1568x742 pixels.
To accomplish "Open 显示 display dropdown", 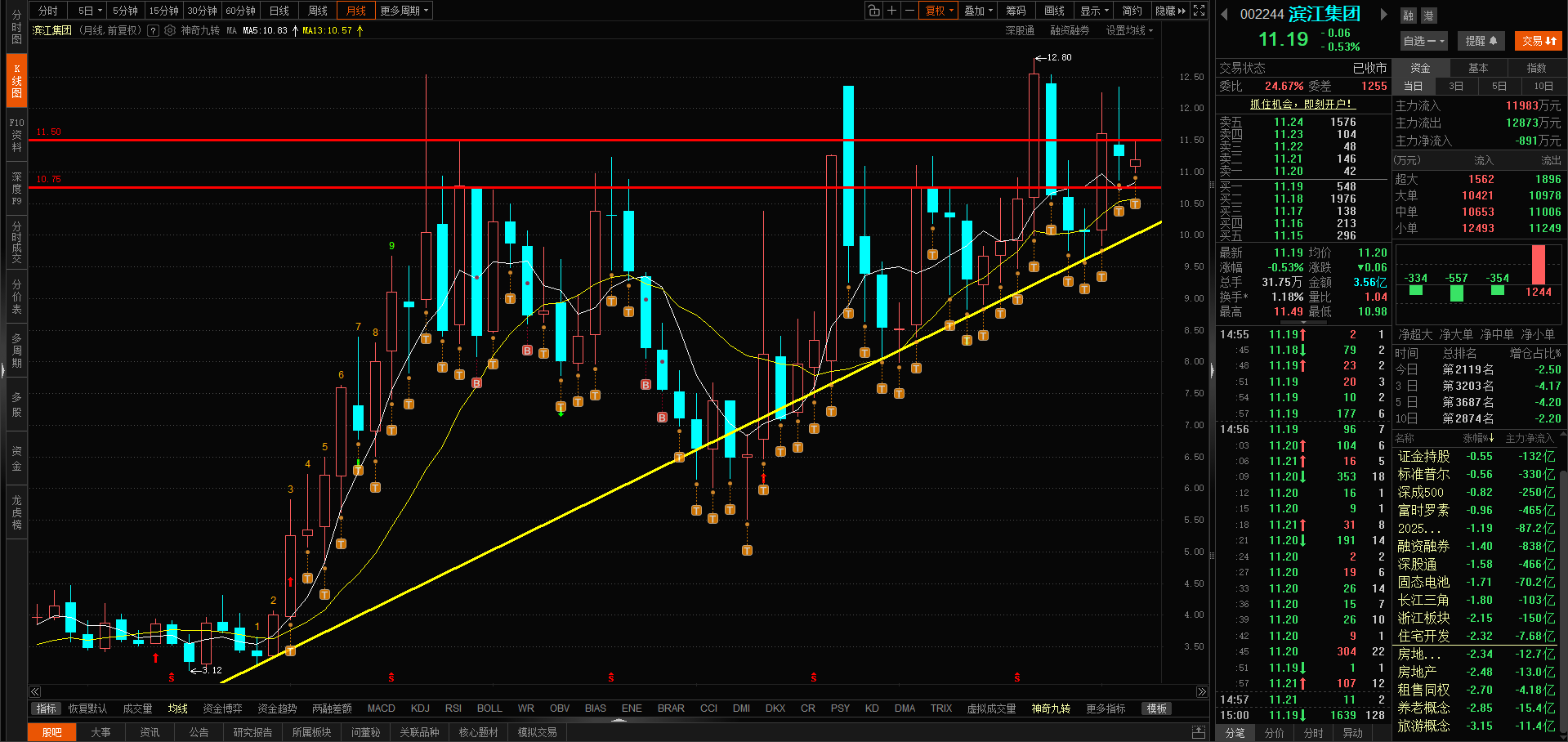I will (1094, 11).
